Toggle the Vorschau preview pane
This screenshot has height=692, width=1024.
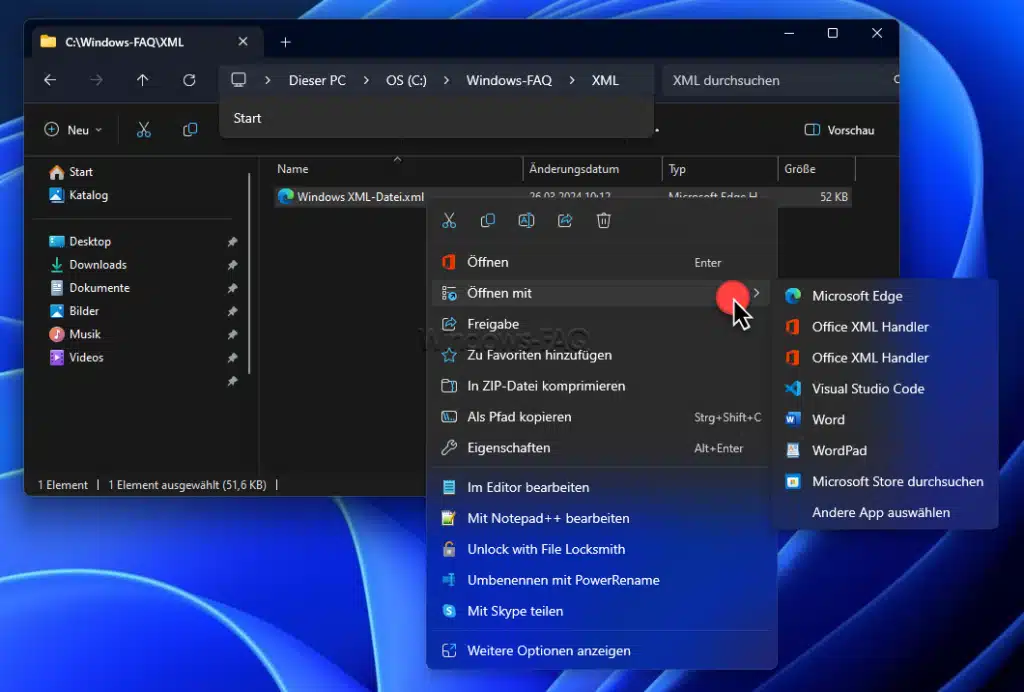click(839, 130)
